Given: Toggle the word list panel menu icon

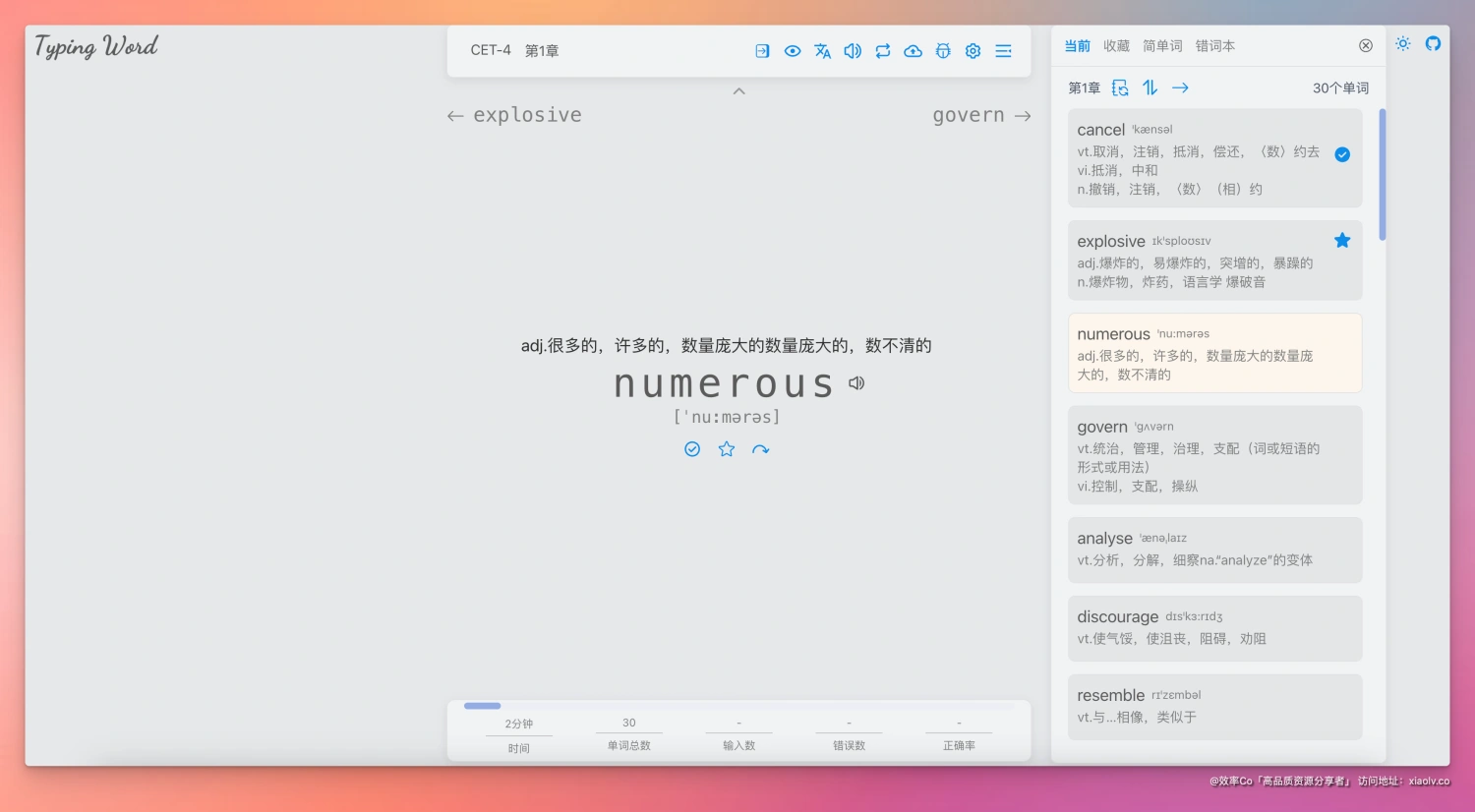Looking at the screenshot, I should pos(1003,51).
